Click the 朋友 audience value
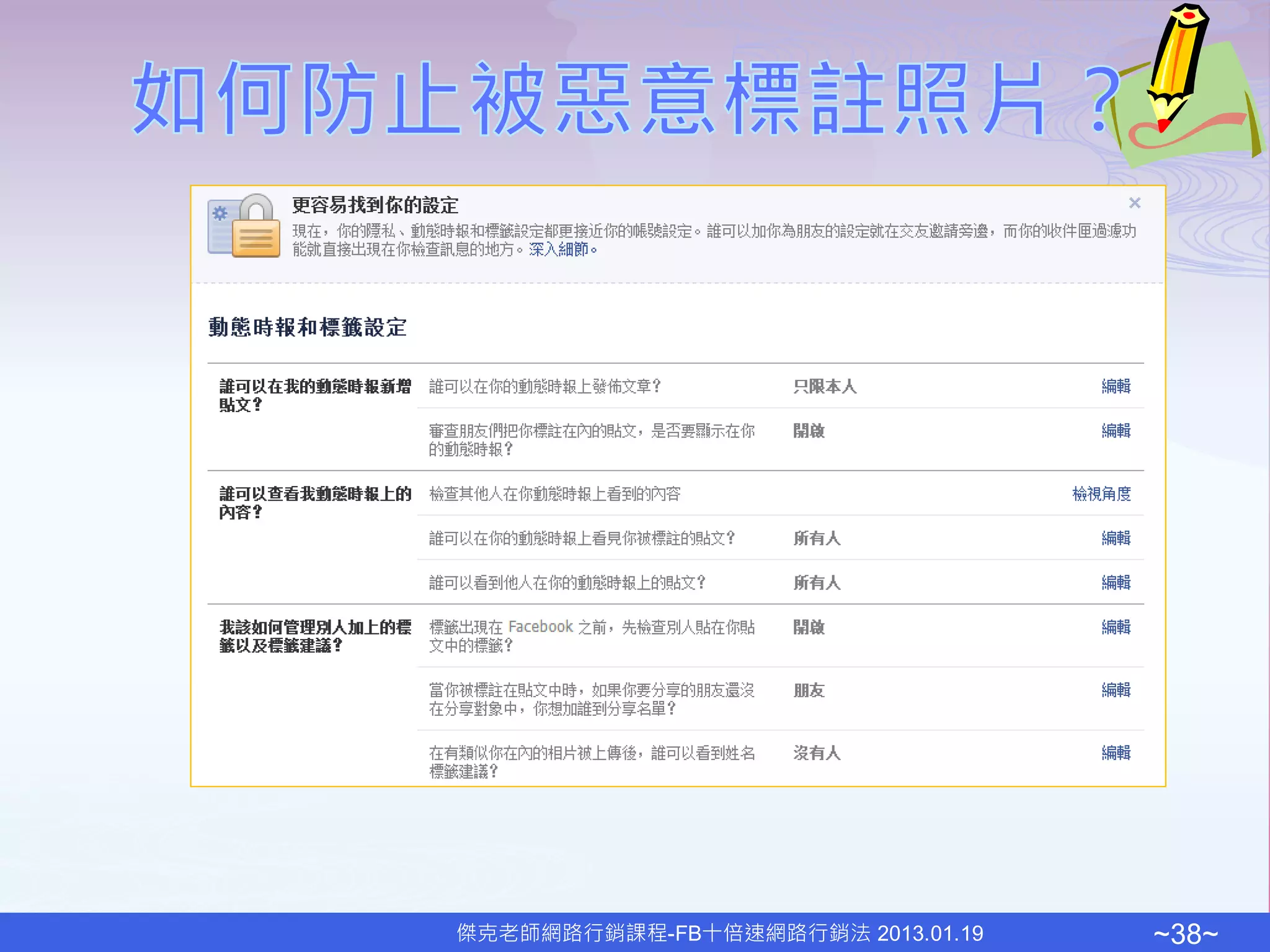 click(x=809, y=690)
